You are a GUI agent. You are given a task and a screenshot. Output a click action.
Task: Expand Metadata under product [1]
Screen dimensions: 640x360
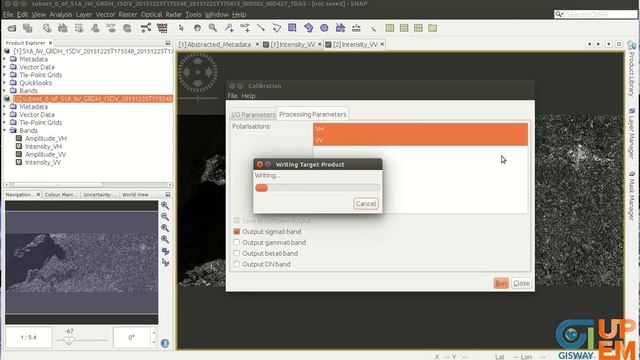(5, 59)
